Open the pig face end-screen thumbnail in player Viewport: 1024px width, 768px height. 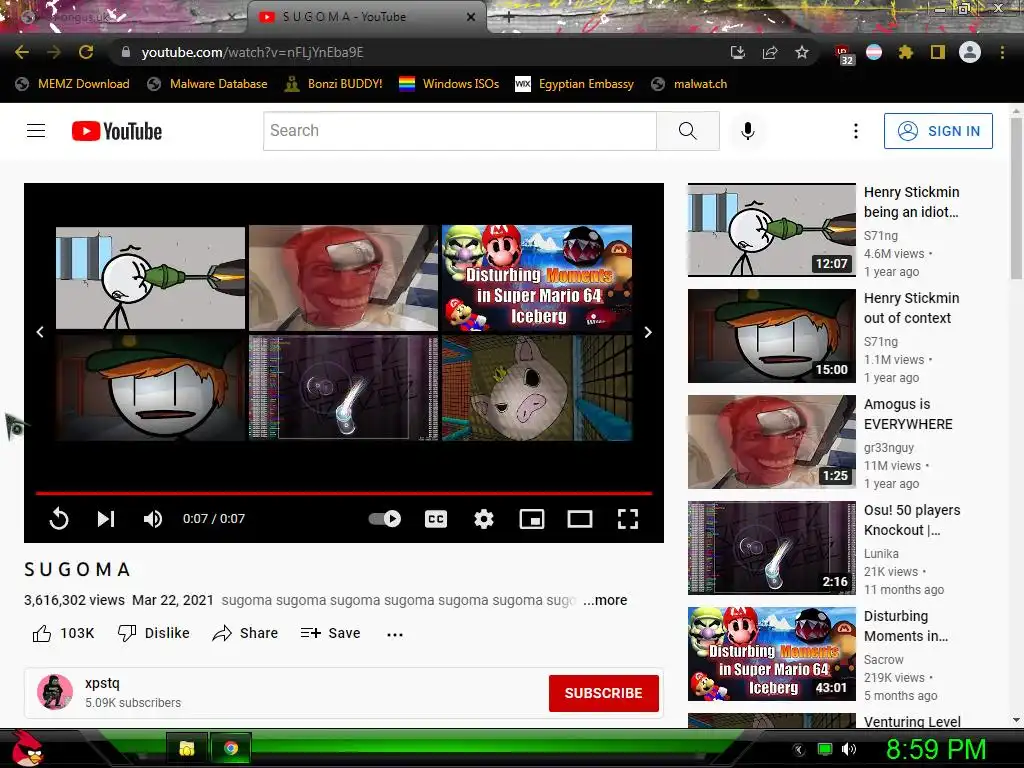537,388
